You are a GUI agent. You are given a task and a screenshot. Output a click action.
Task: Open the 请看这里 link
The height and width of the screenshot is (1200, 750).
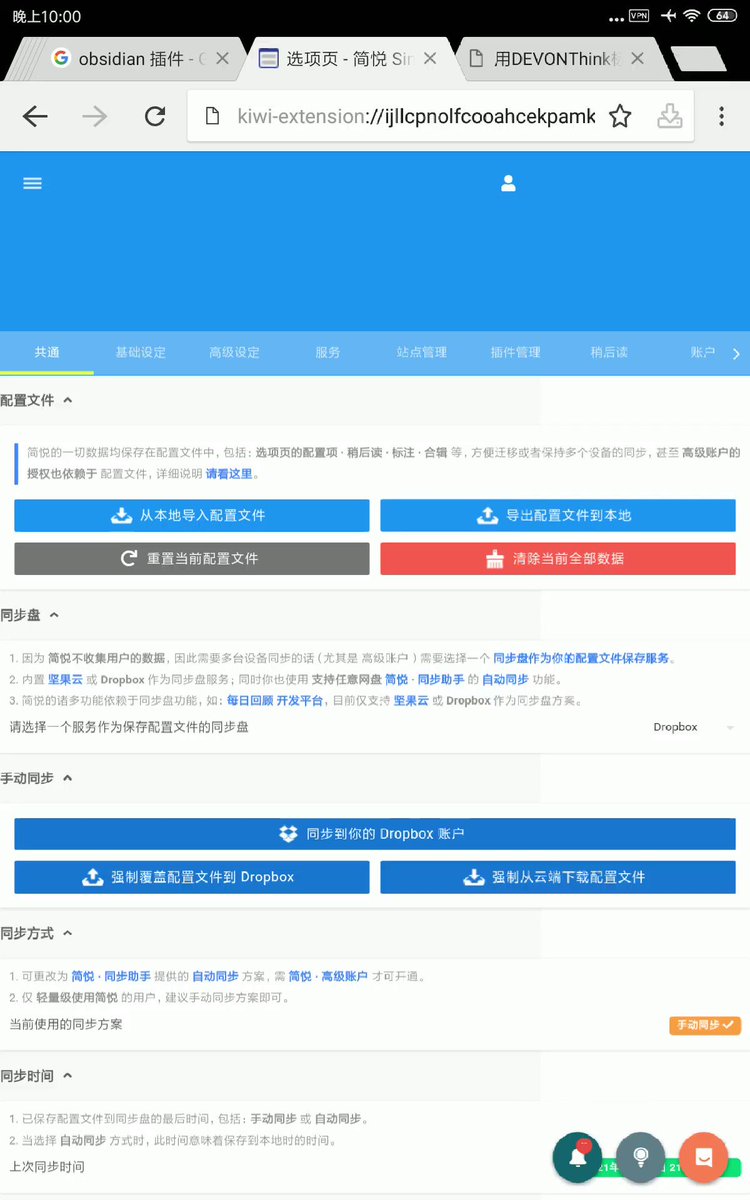click(x=230, y=474)
